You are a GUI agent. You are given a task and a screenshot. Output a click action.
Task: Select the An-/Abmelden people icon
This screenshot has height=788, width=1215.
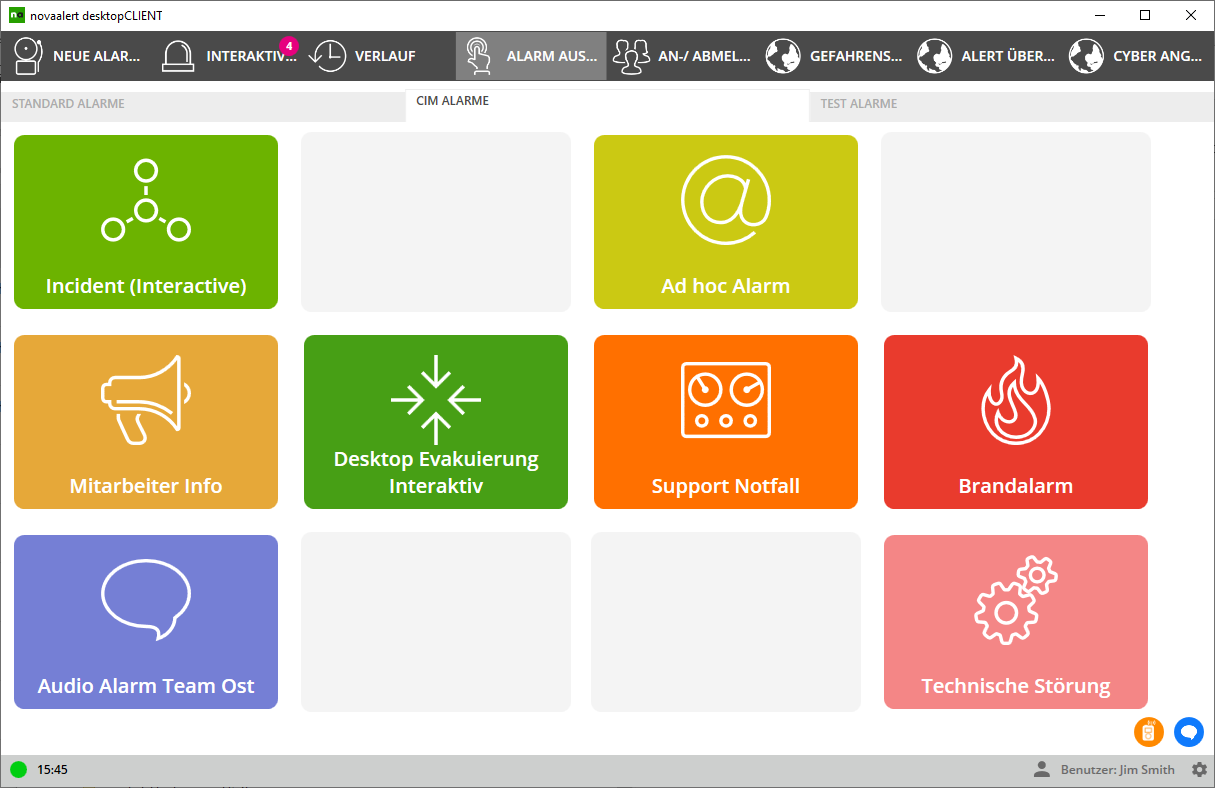pos(631,56)
